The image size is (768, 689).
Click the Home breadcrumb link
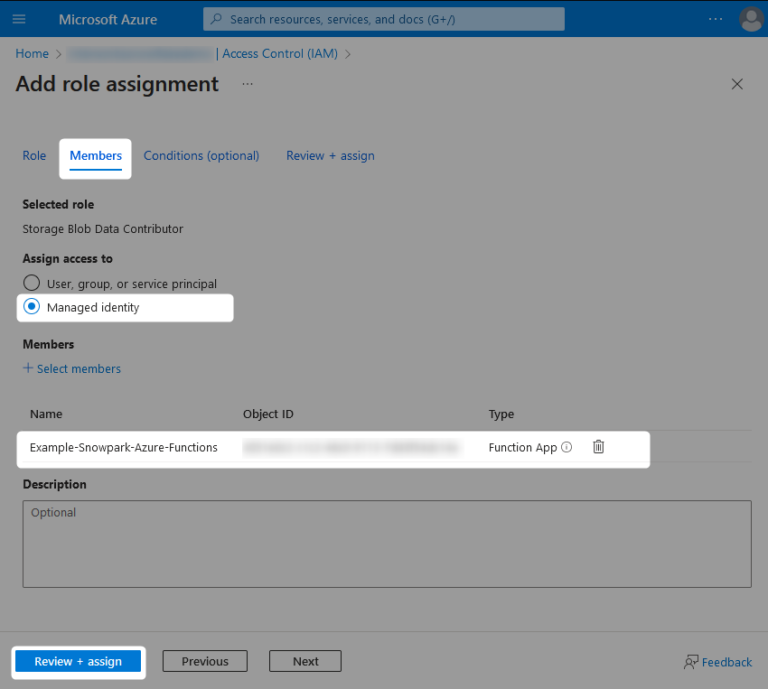pyautogui.click(x=32, y=53)
